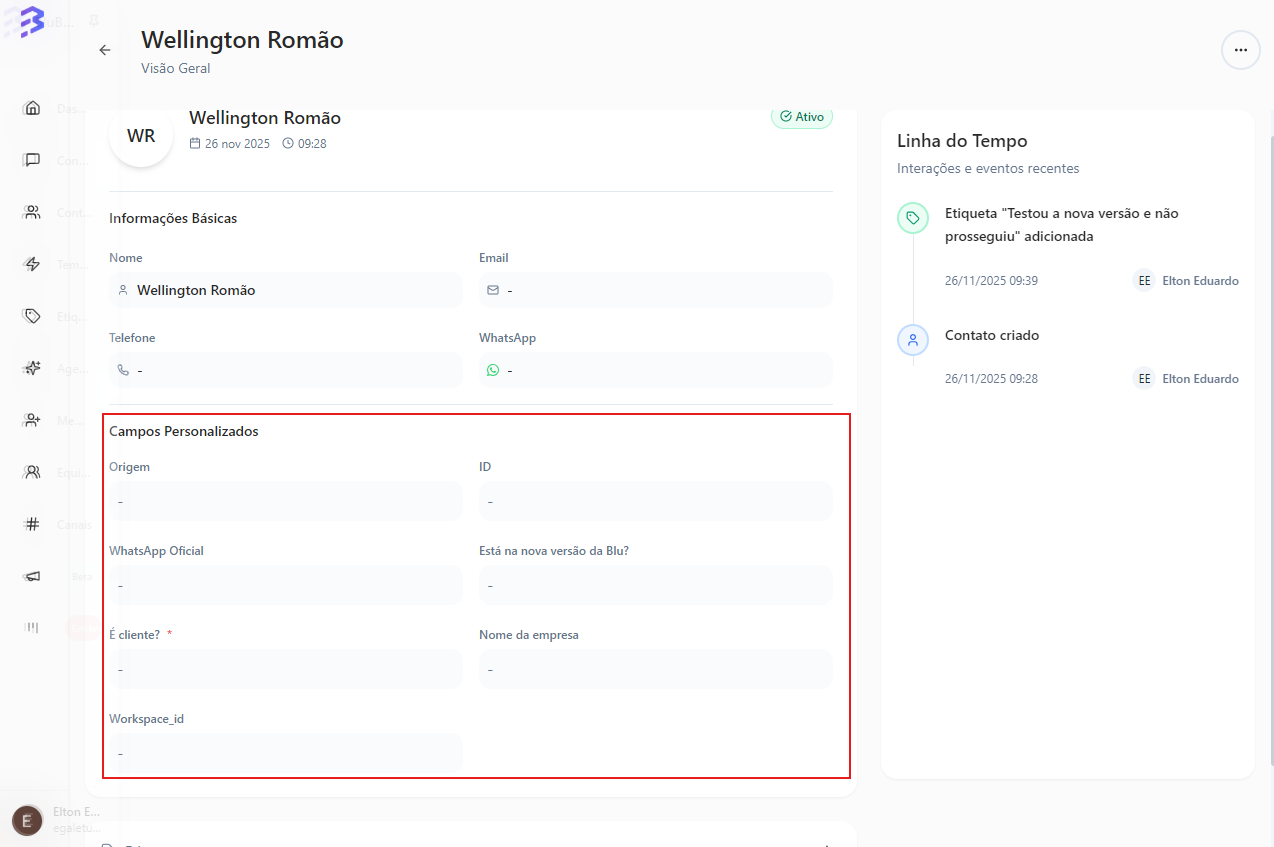This screenshot has height=847, width=1274.
Task: Click the add-member sidebar icon
Action: click(x=33, y=420)
